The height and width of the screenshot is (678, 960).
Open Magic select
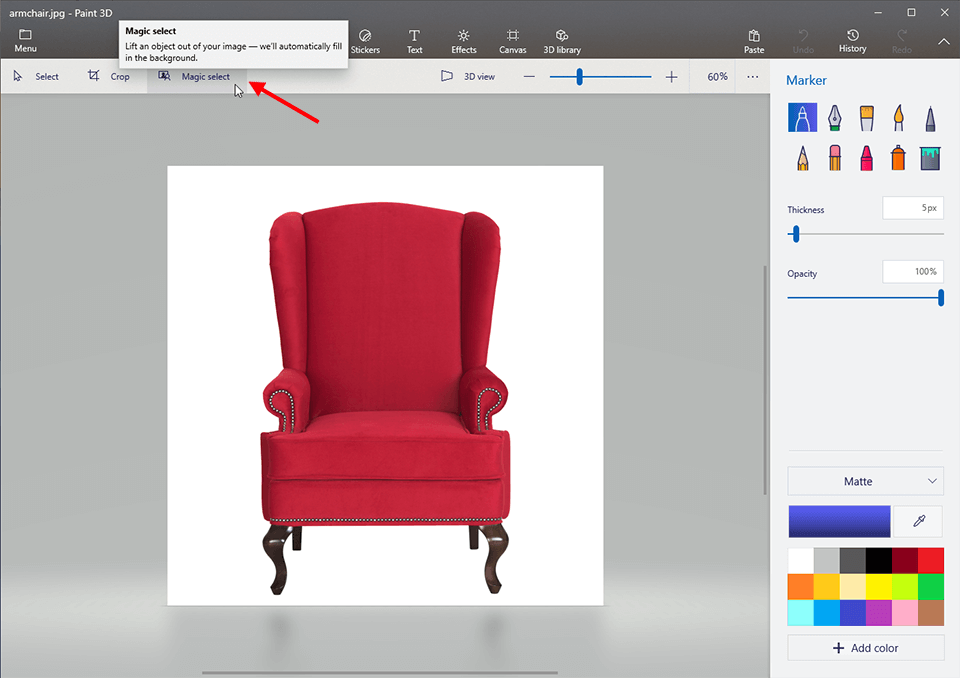196,76
